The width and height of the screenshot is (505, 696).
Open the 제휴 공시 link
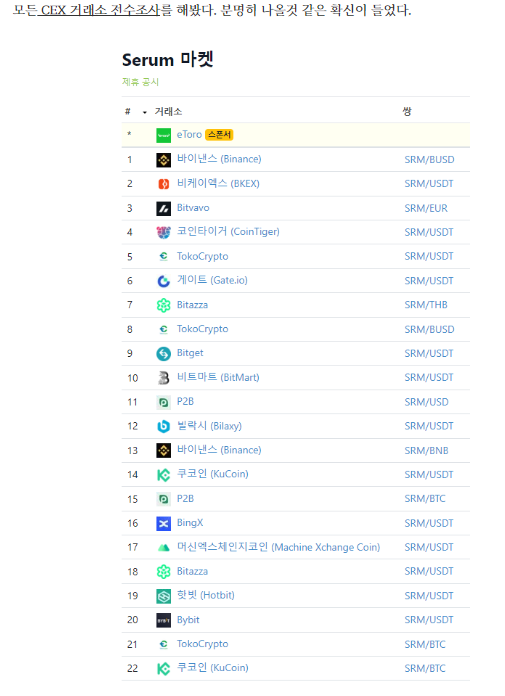pos(140,82)
